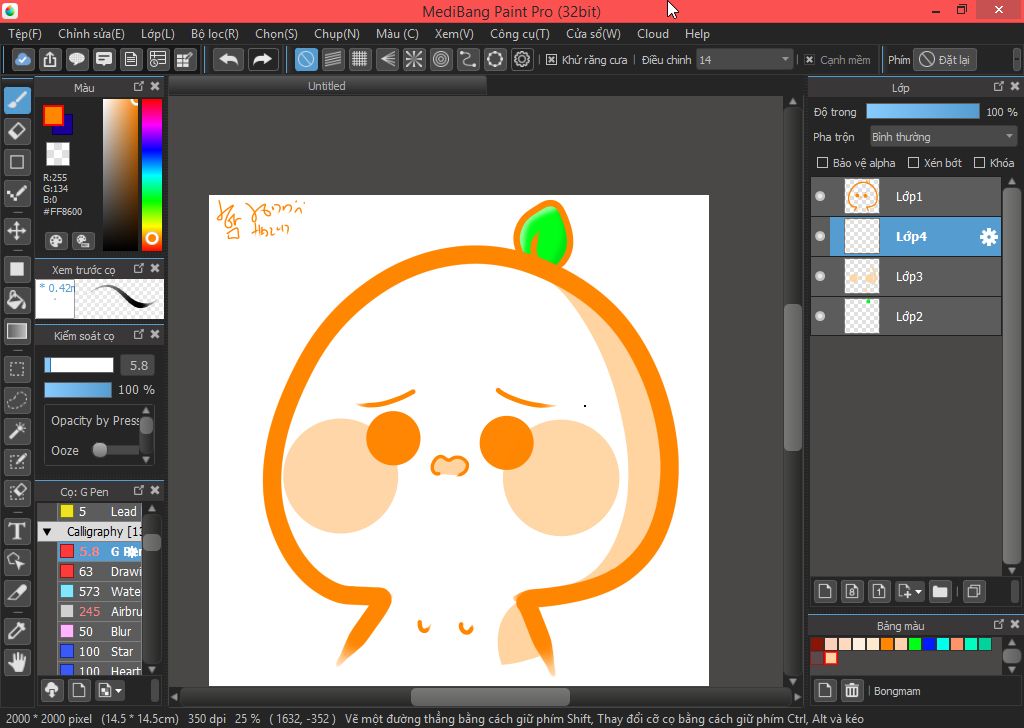The image size is (1024, 728).
Task: Open the Công cụ(T) menu
Action: coord(519,34)
